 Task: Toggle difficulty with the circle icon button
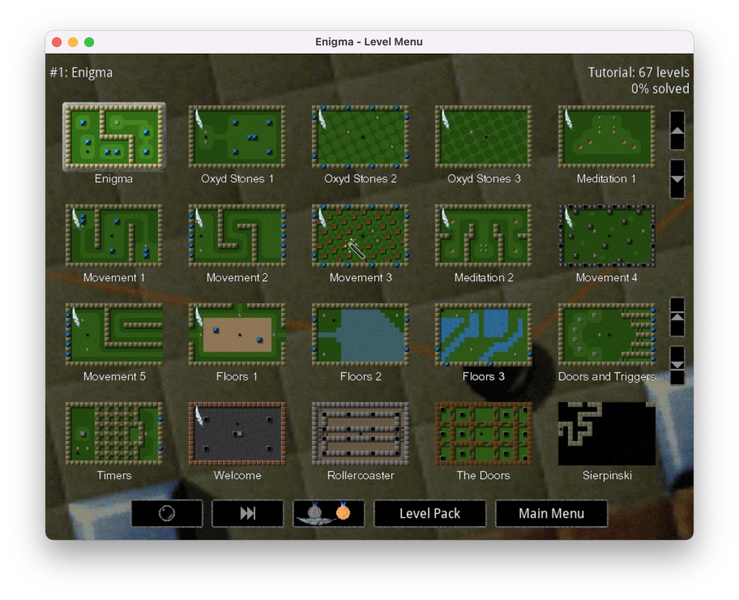(x=167, y=513)
